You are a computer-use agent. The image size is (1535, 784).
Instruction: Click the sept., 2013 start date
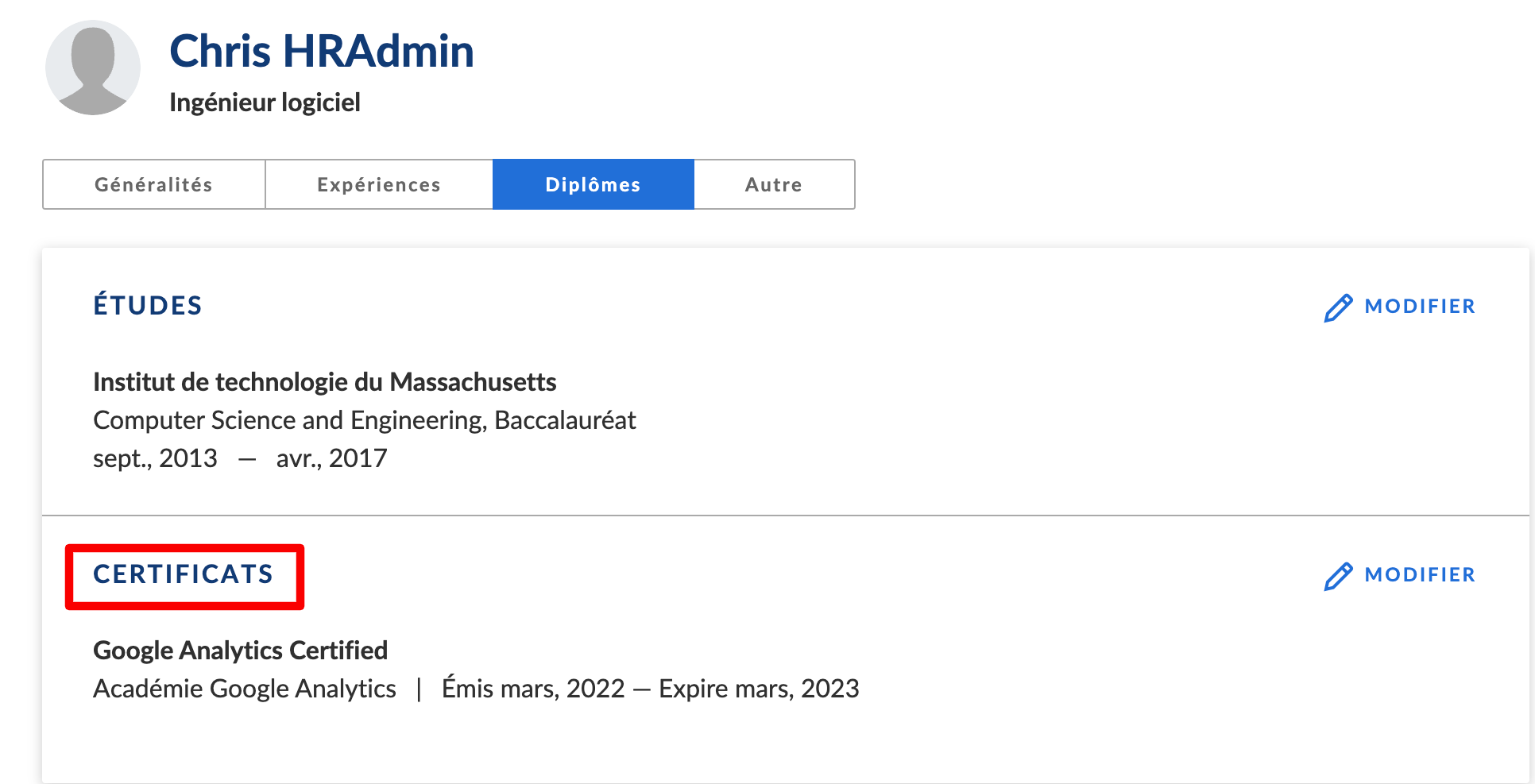[155, 458]
